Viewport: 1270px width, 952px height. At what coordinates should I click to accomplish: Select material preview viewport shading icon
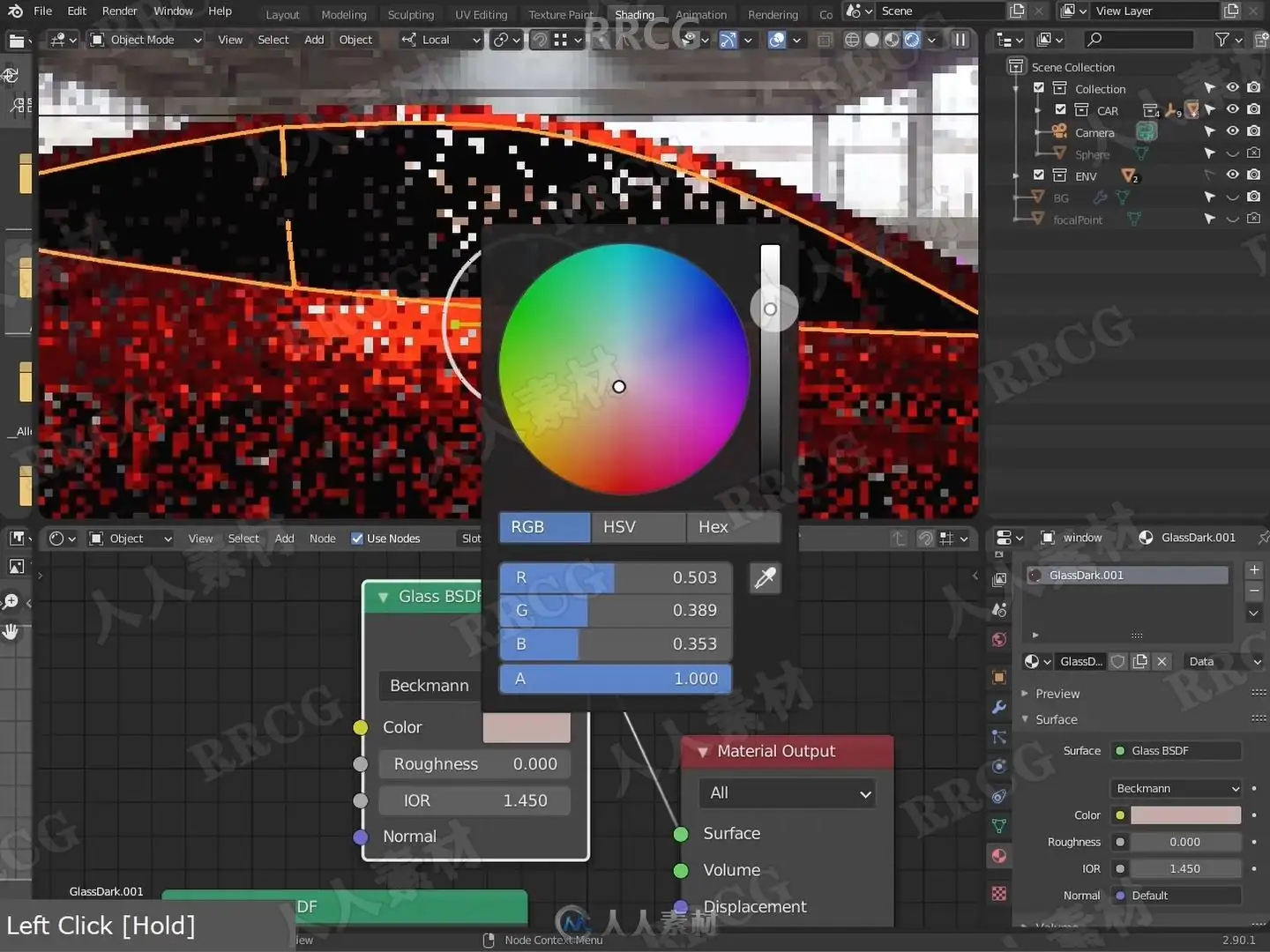(892, 40)
